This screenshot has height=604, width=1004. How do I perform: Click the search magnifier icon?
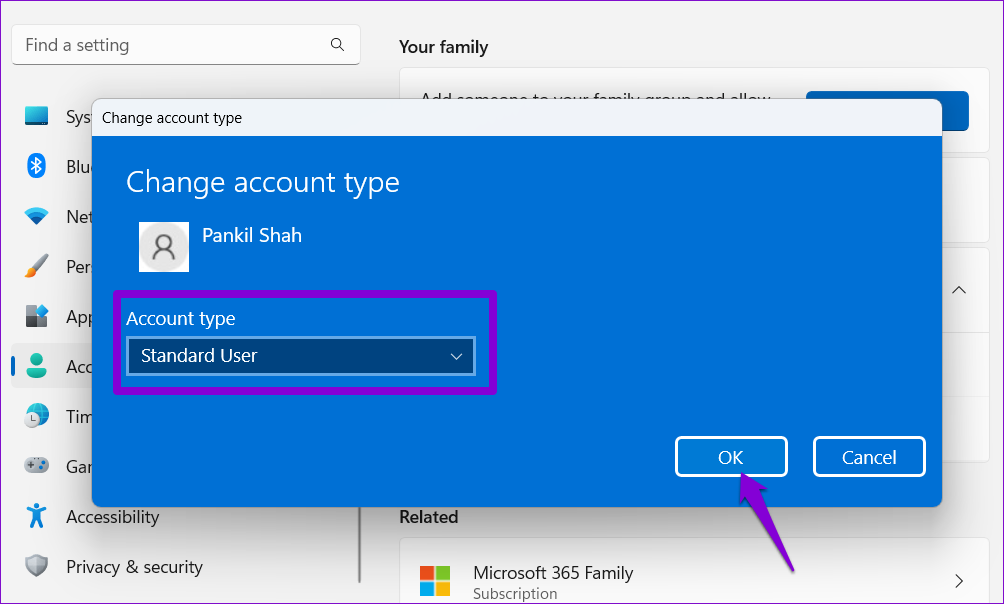pos(337,45)
